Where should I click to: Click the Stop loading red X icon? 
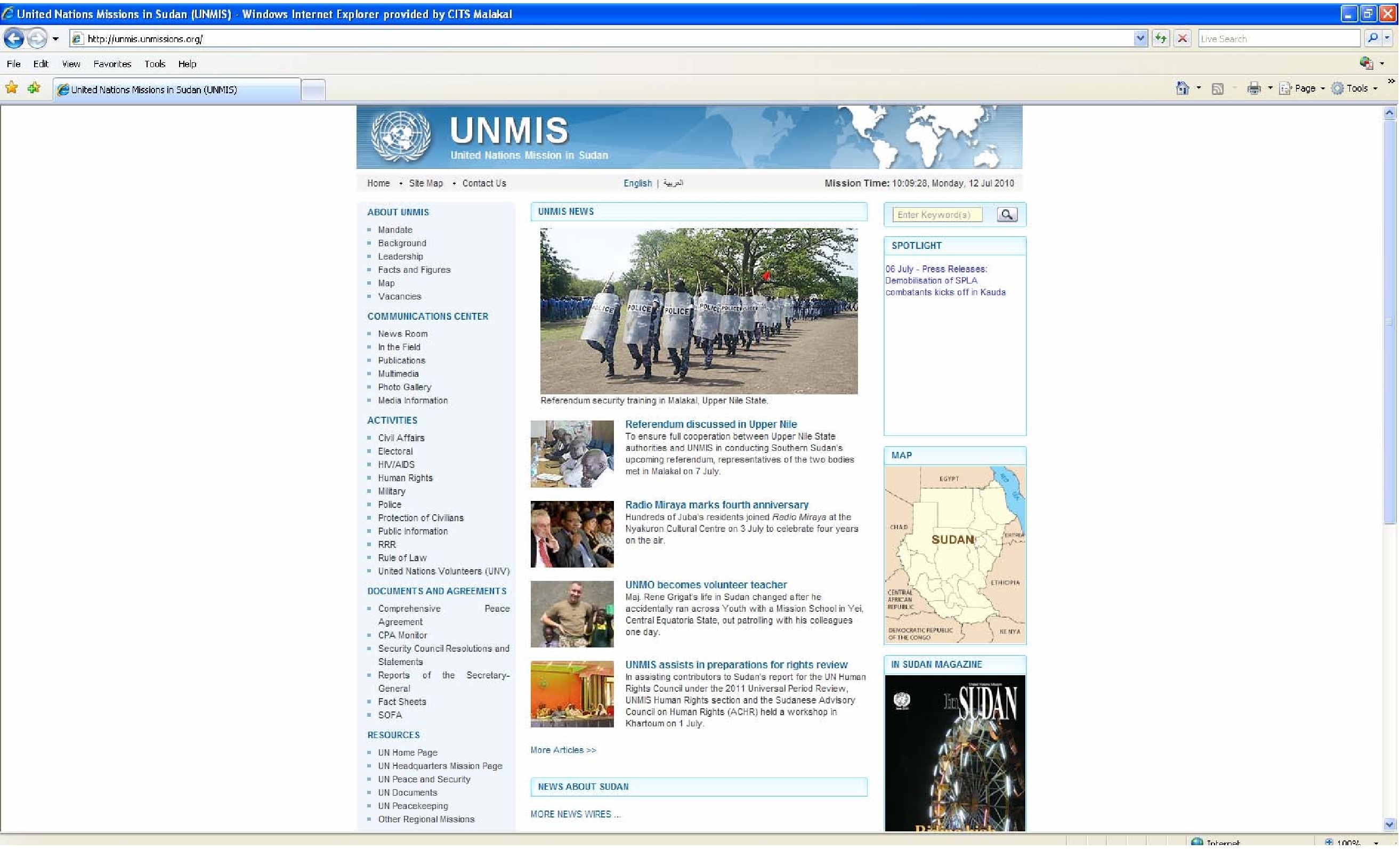(1182, 38)
